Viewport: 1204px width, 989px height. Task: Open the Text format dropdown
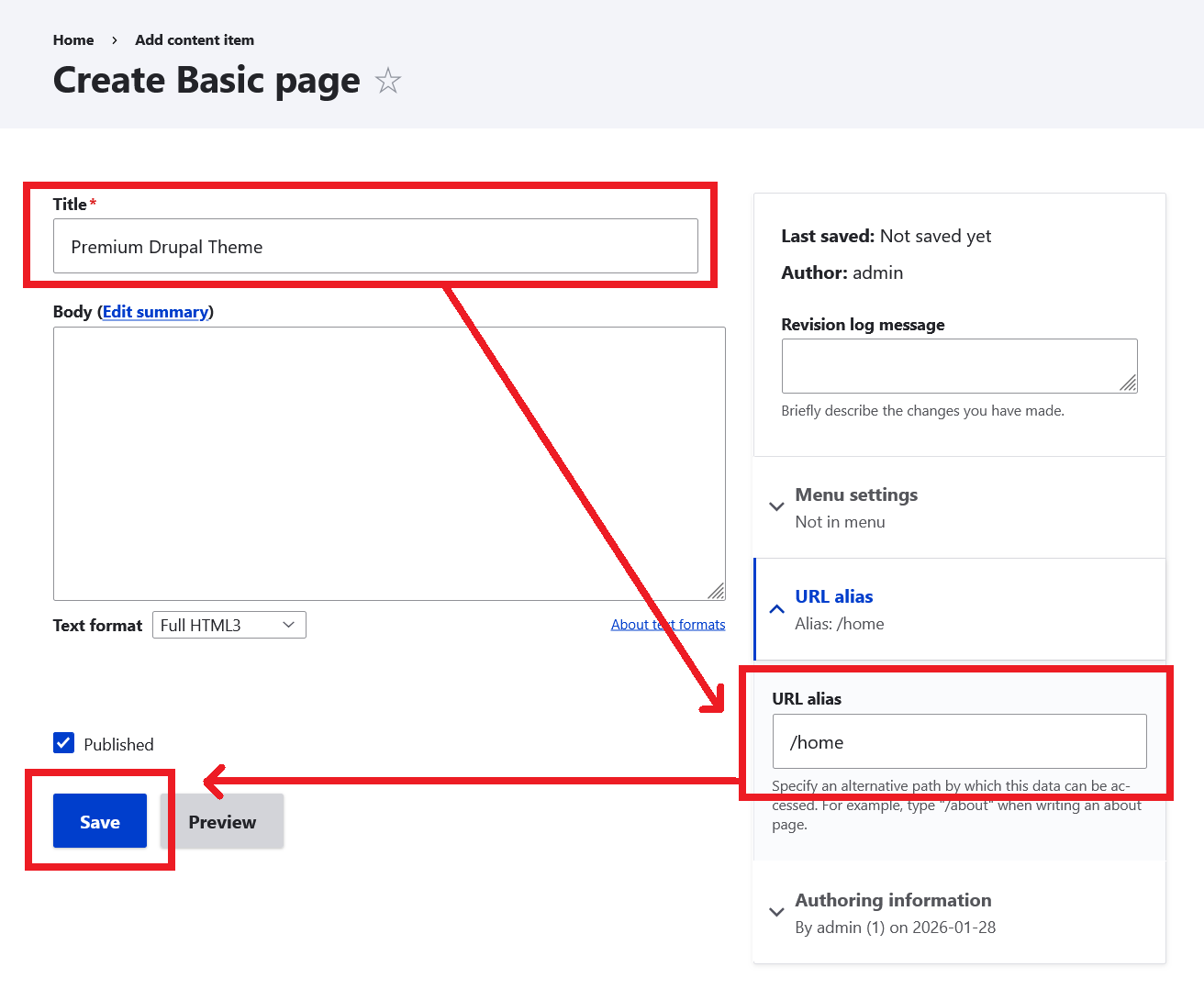(229, 625)
